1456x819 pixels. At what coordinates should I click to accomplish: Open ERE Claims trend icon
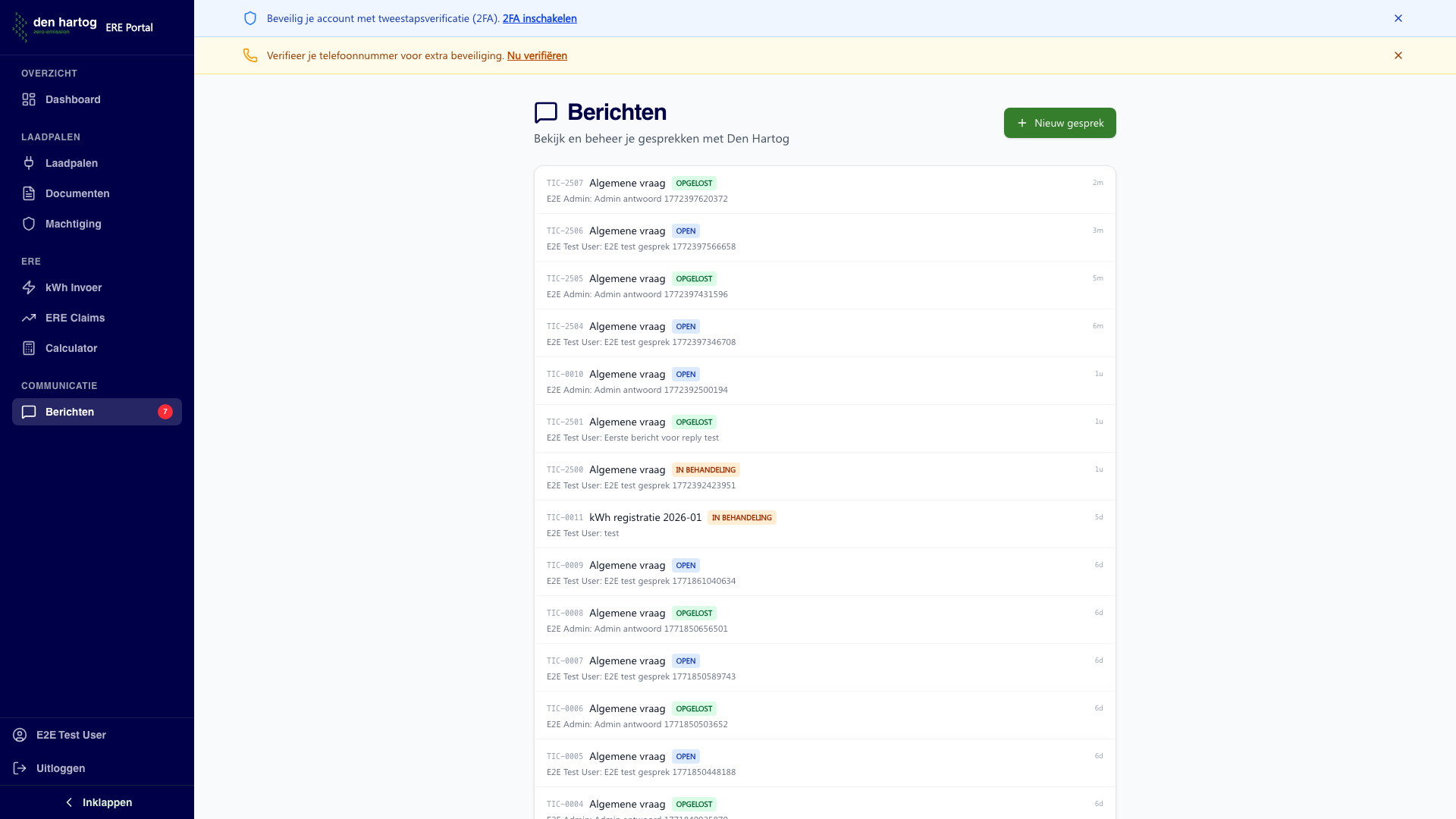click(x=29, y=318)
